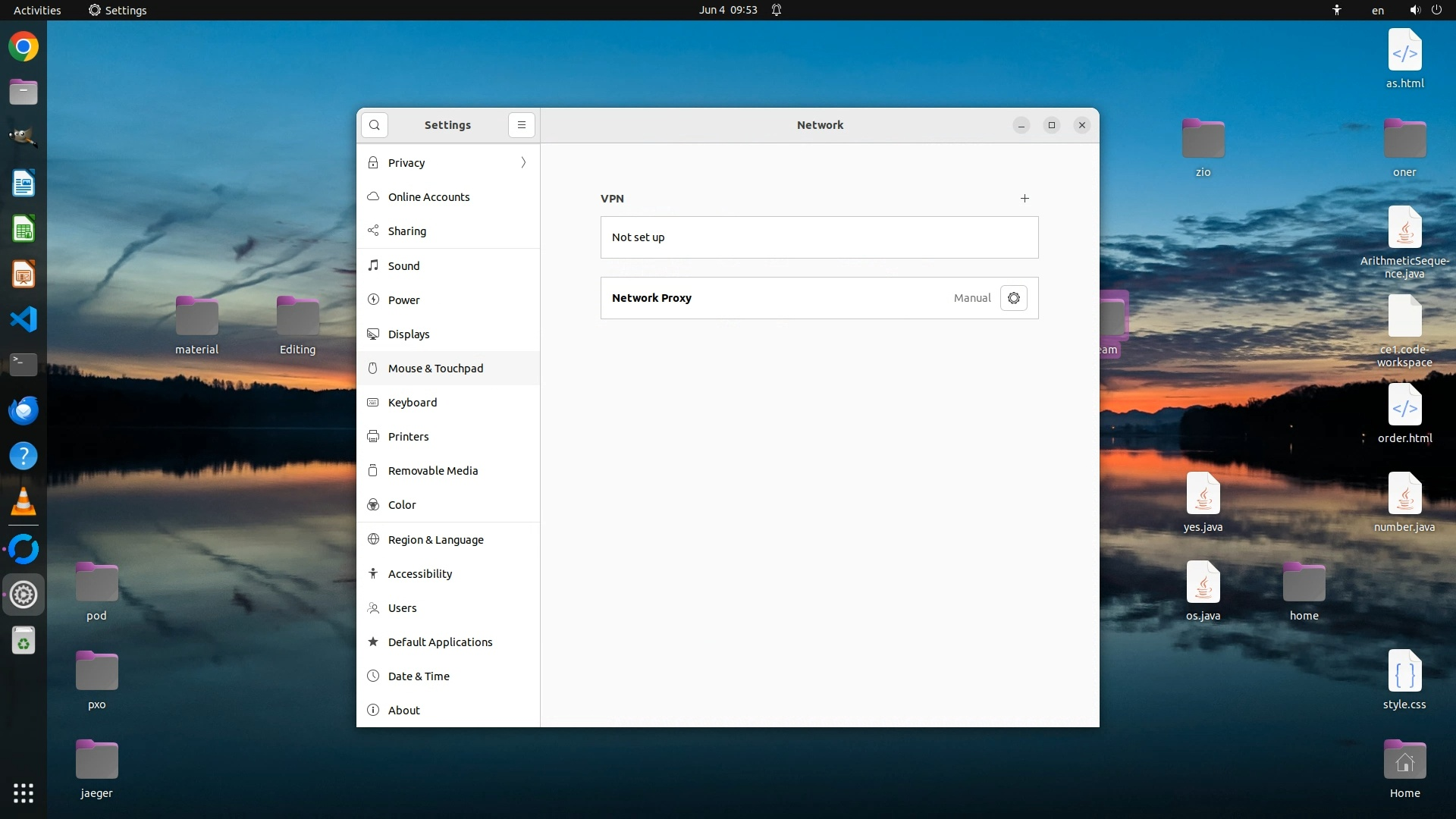The width and height of the screenshot is (1456, 819).
Task: Click the Accessibility sidebar item
Action: click(x=420, y=574)
